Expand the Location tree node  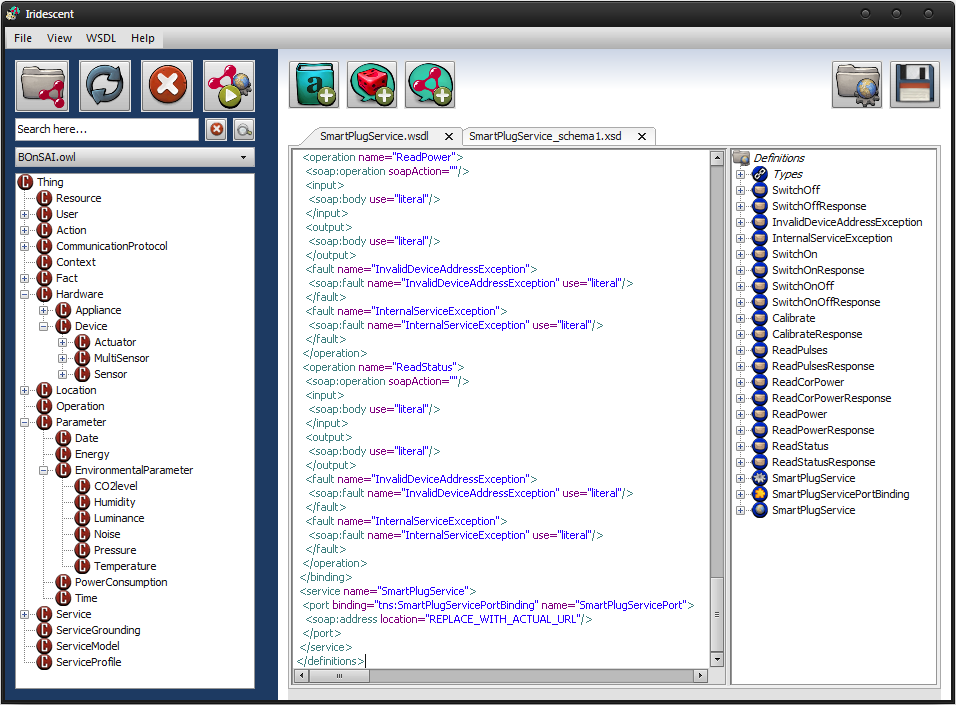tap(24, 390)
